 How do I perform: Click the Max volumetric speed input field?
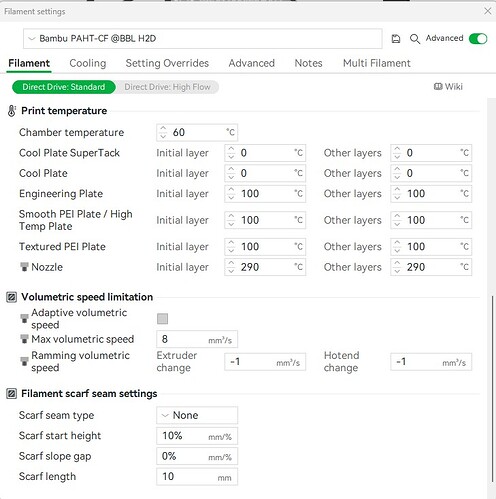(197, 339)
